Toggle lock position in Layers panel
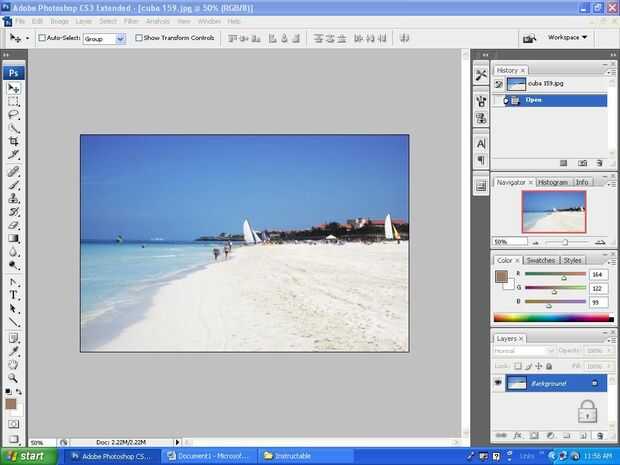 (x=539, y=366)
